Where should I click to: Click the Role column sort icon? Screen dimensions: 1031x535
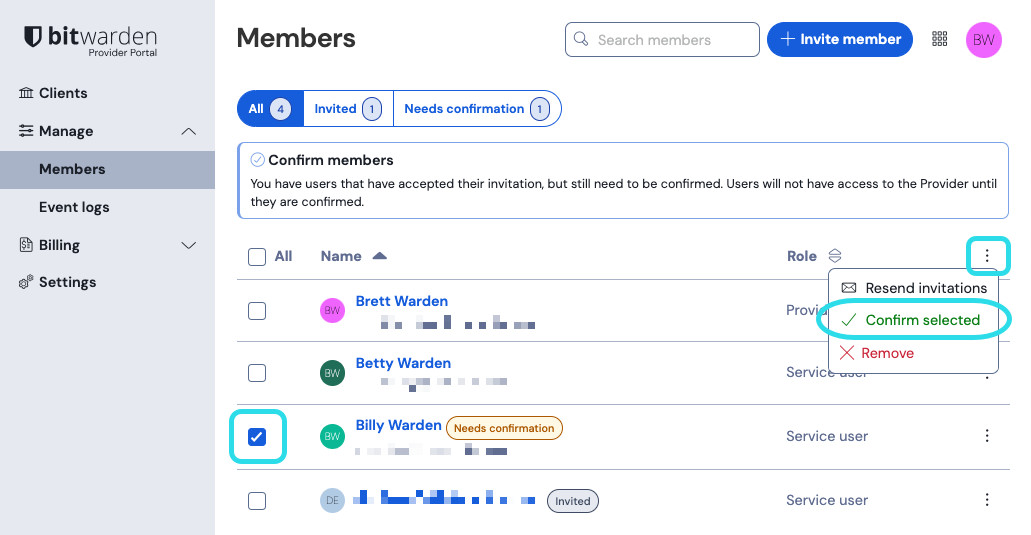[835, 256]
